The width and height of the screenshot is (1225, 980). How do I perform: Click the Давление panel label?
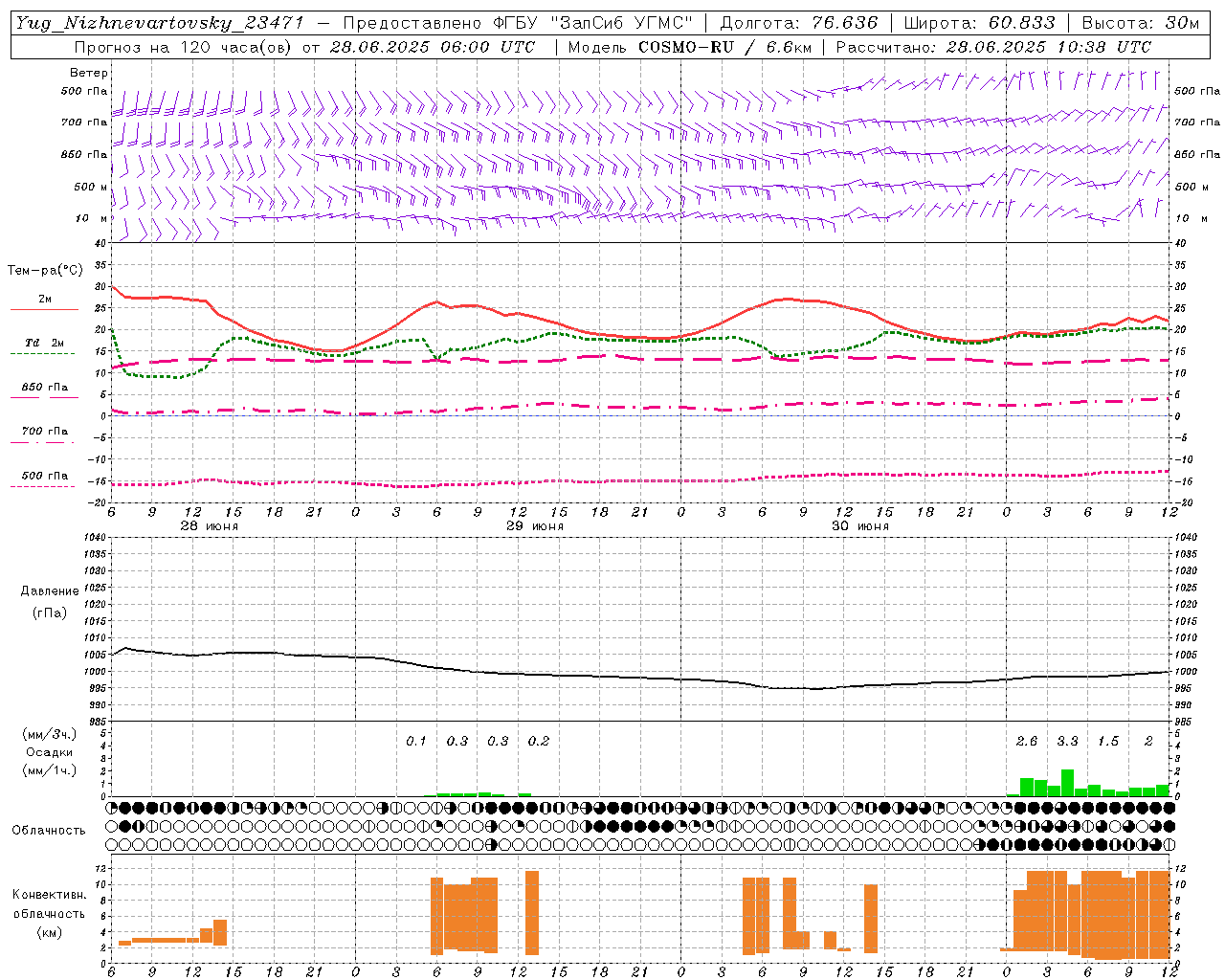coord(50,590)
